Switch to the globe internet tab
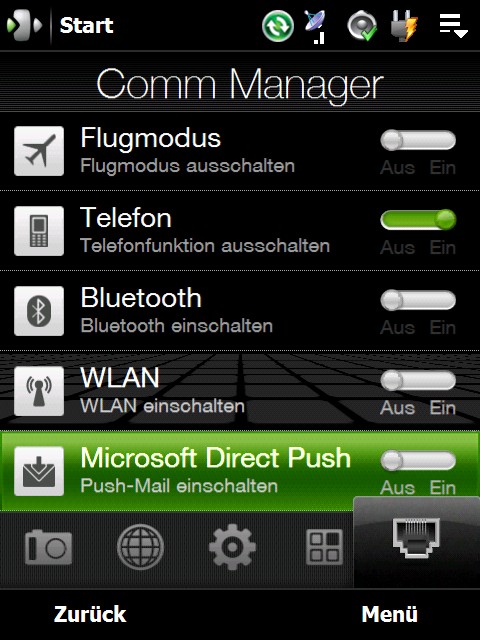Screen dimensions: 480x640 click(140, 547)
